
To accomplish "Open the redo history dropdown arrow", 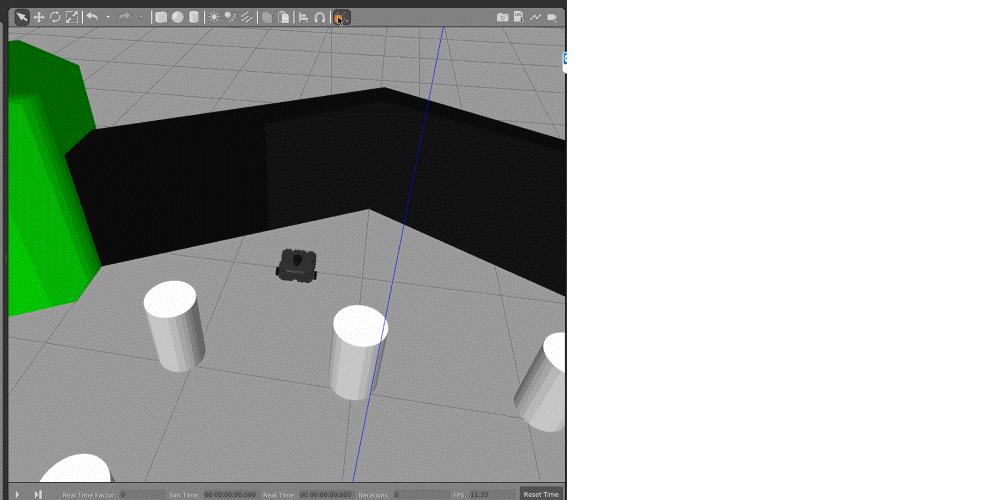I will coord(141,17).
